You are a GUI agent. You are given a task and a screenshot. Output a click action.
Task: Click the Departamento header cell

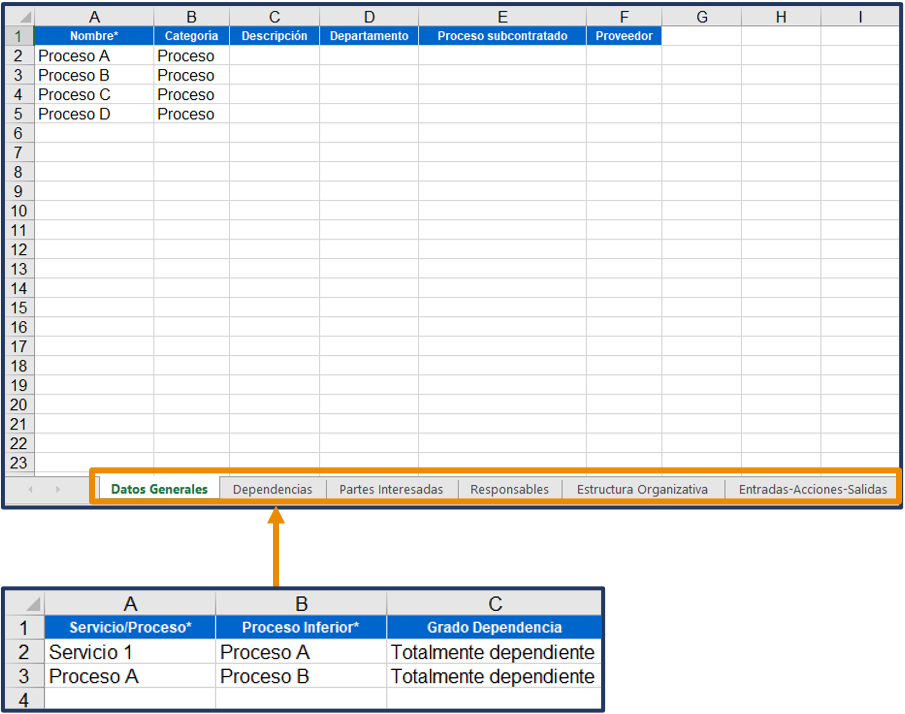pyautogui.click(x=369, y=36)
